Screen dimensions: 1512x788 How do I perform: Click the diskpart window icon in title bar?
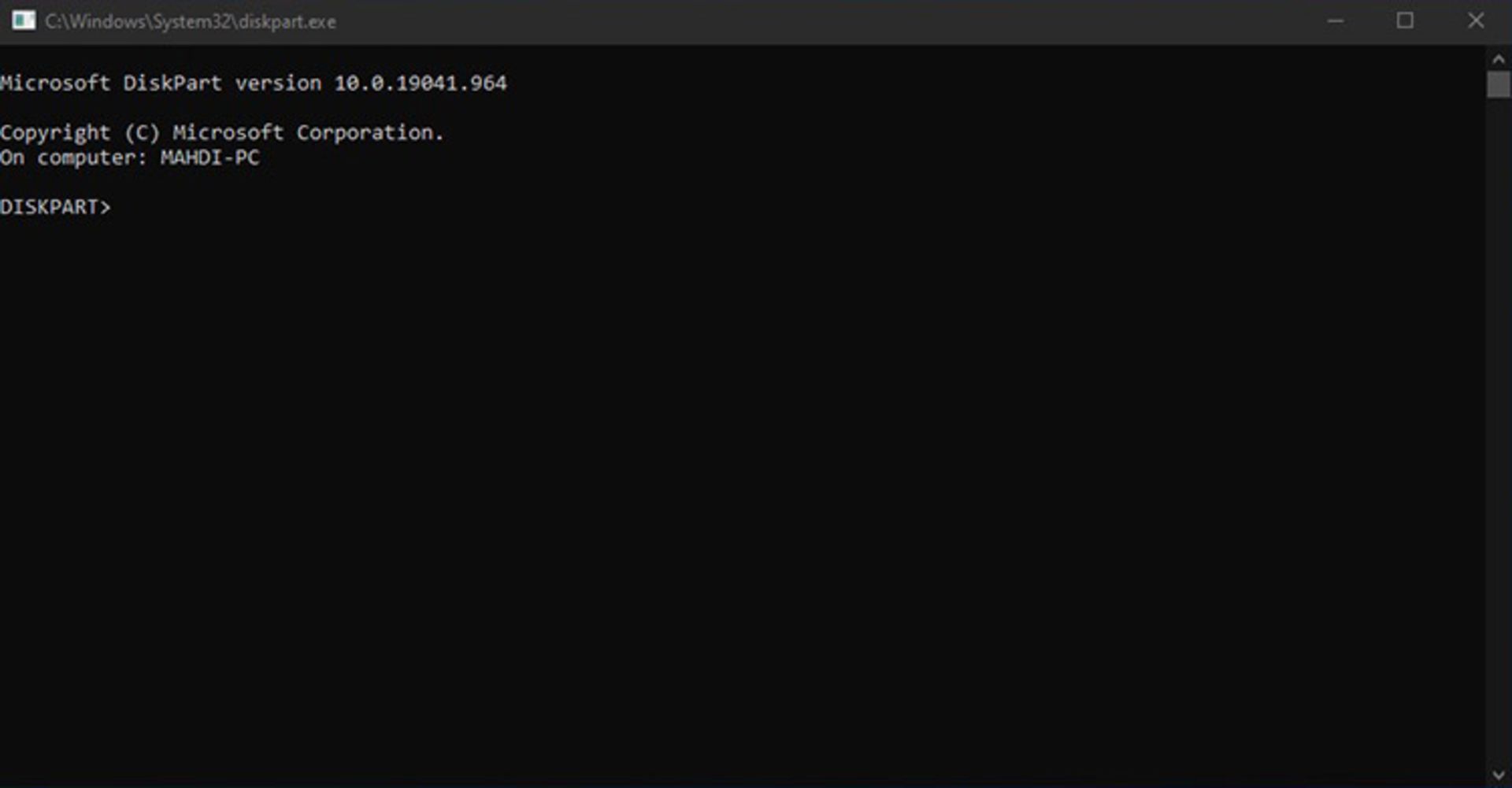24,20
